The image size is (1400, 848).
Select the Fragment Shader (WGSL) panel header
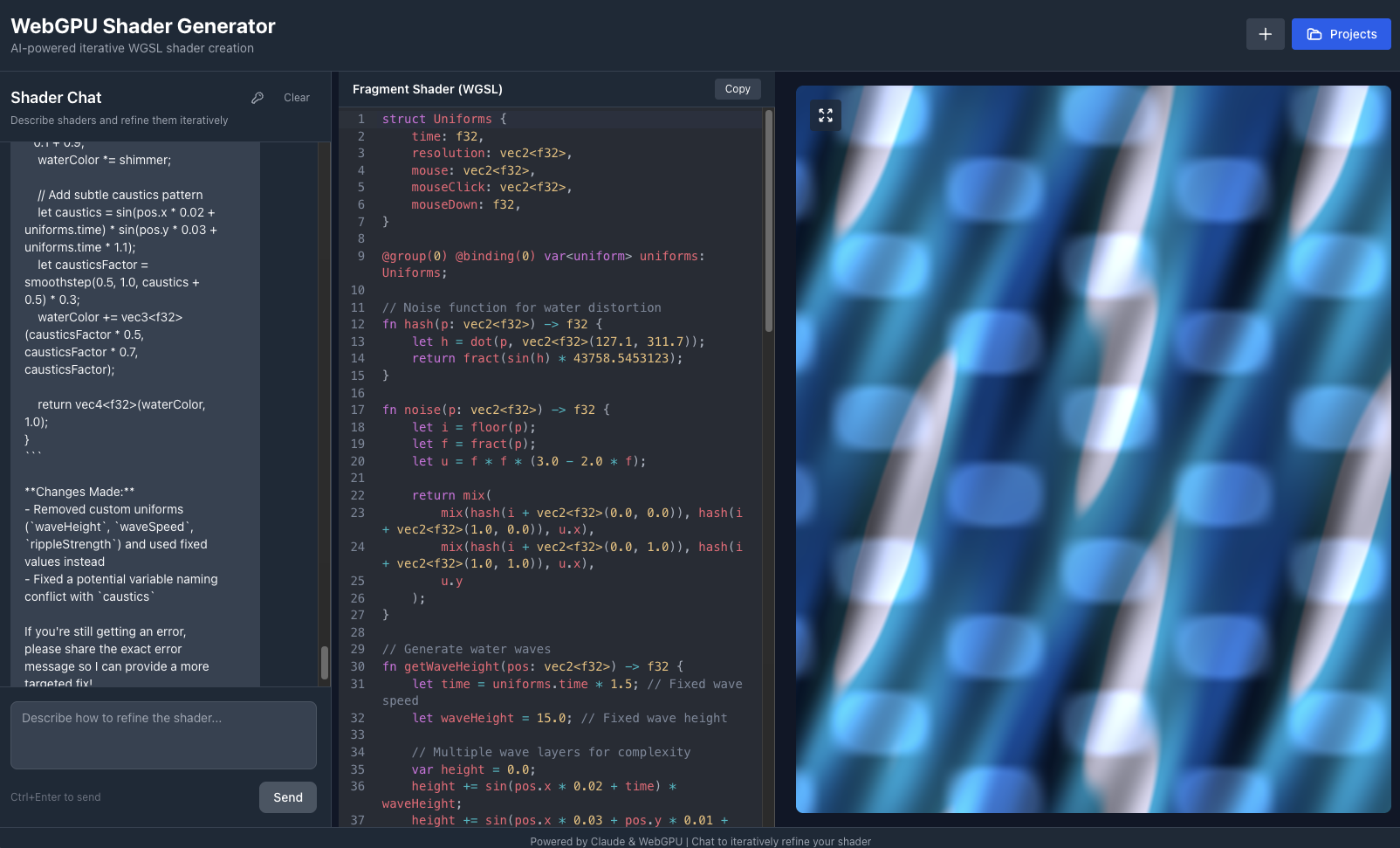click(428, 88)
